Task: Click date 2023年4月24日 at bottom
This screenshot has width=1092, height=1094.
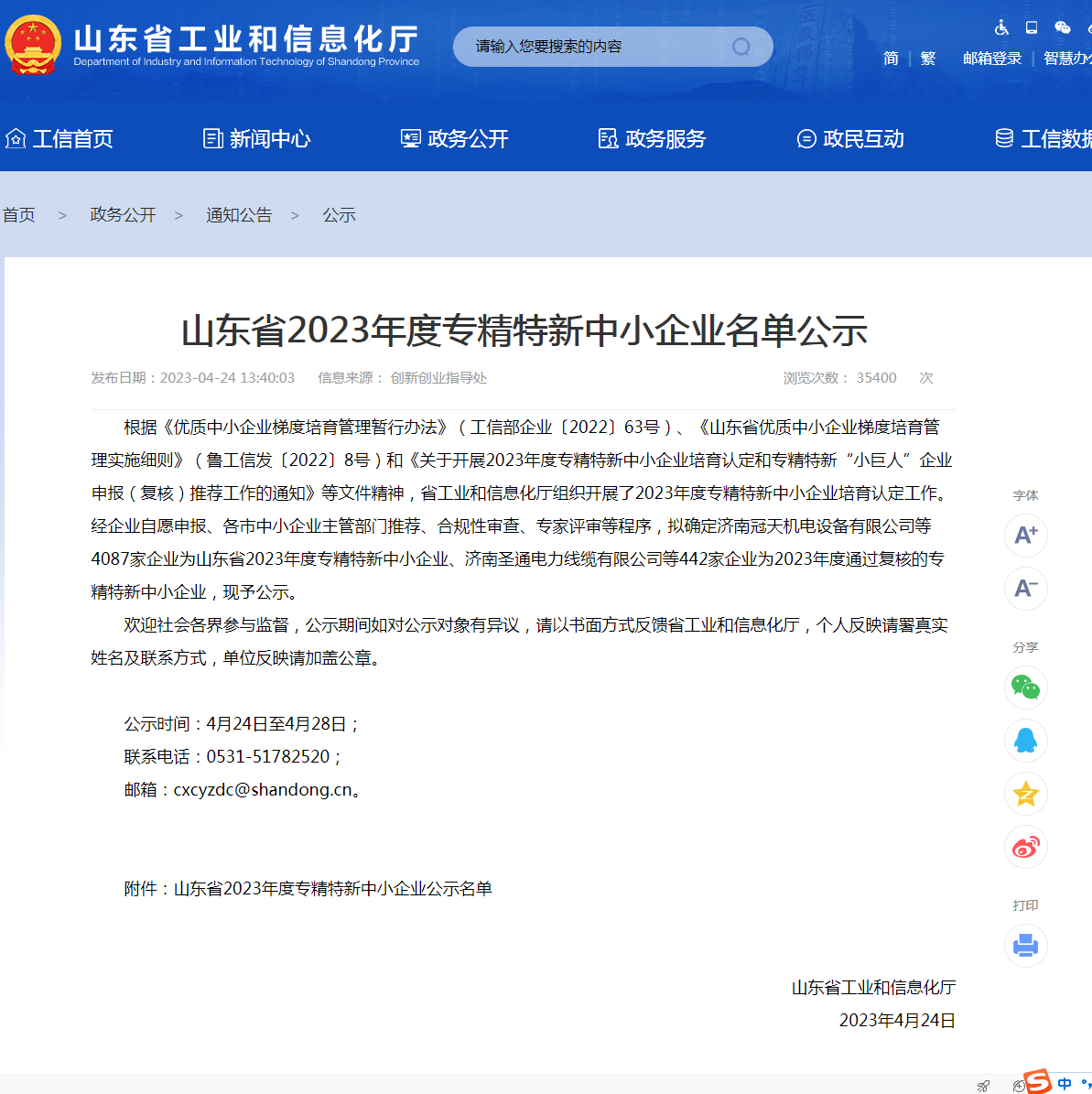Action: pyautogui.click(x=897, y=1020)
